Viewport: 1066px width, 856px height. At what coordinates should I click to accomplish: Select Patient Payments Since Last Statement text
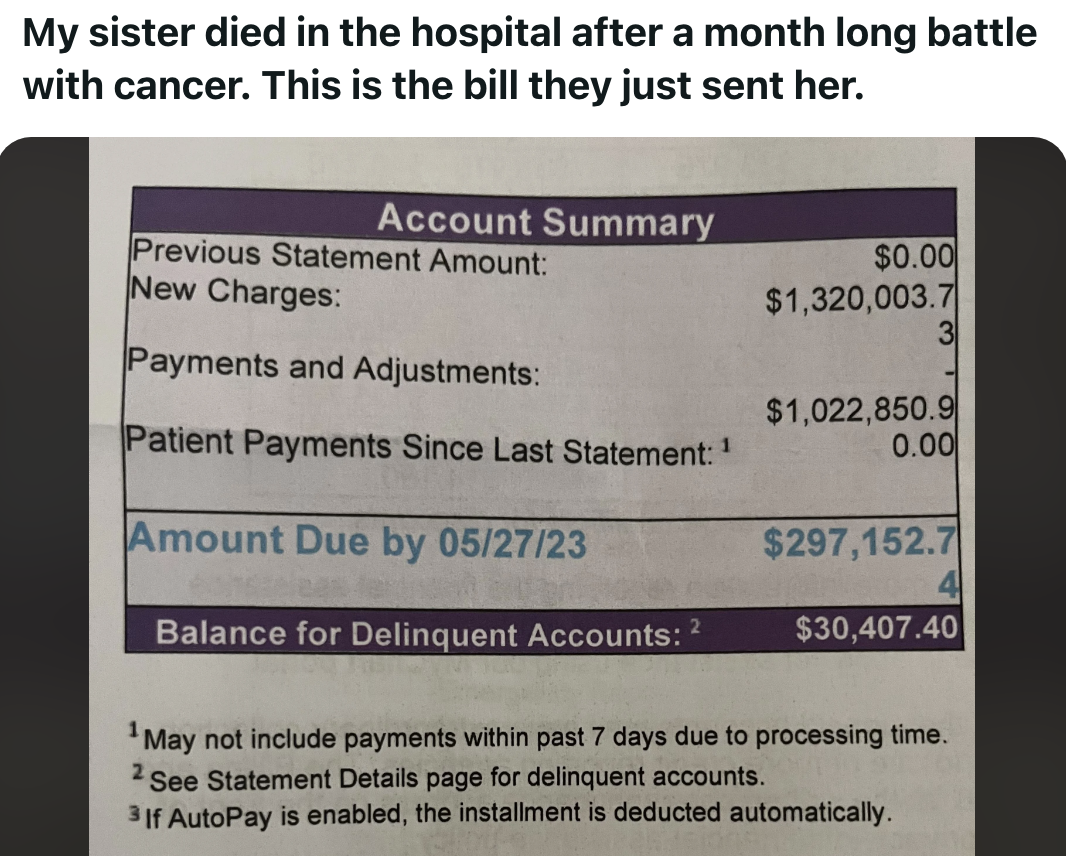[419, 446]
